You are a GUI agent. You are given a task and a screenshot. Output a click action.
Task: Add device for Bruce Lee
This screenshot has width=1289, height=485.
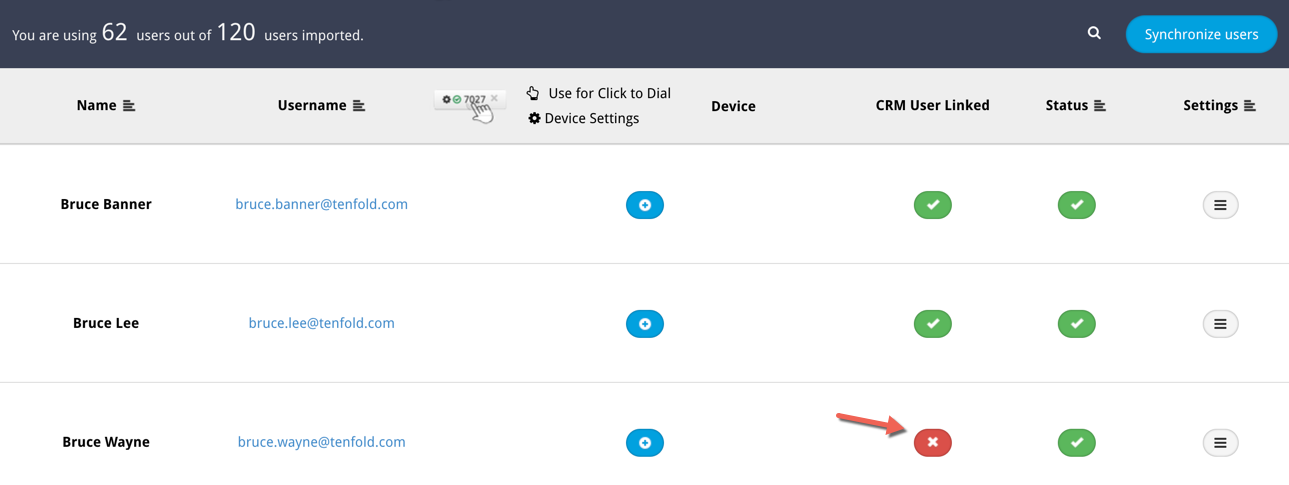tap(645, 324)
